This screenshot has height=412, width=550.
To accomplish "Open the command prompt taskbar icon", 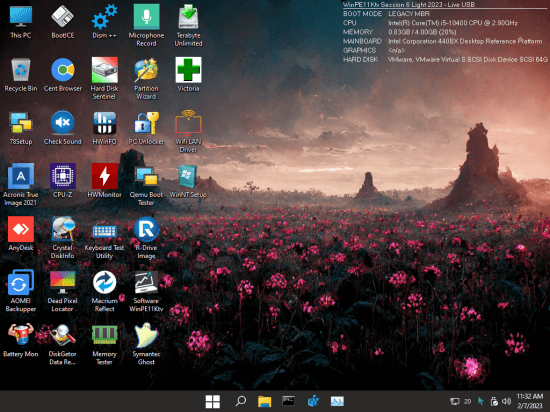I will (288, 401).
